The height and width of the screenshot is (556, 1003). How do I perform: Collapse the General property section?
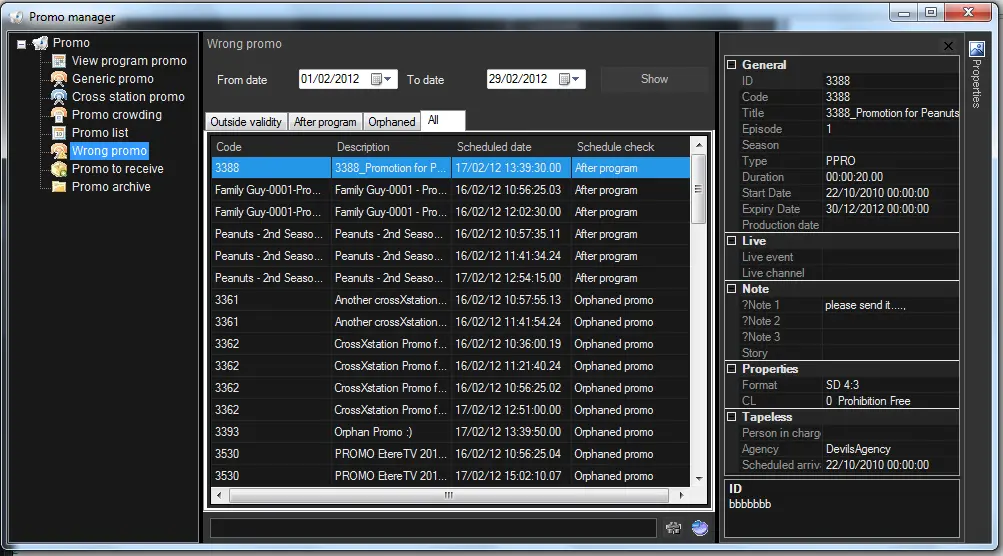coord(731,65)
